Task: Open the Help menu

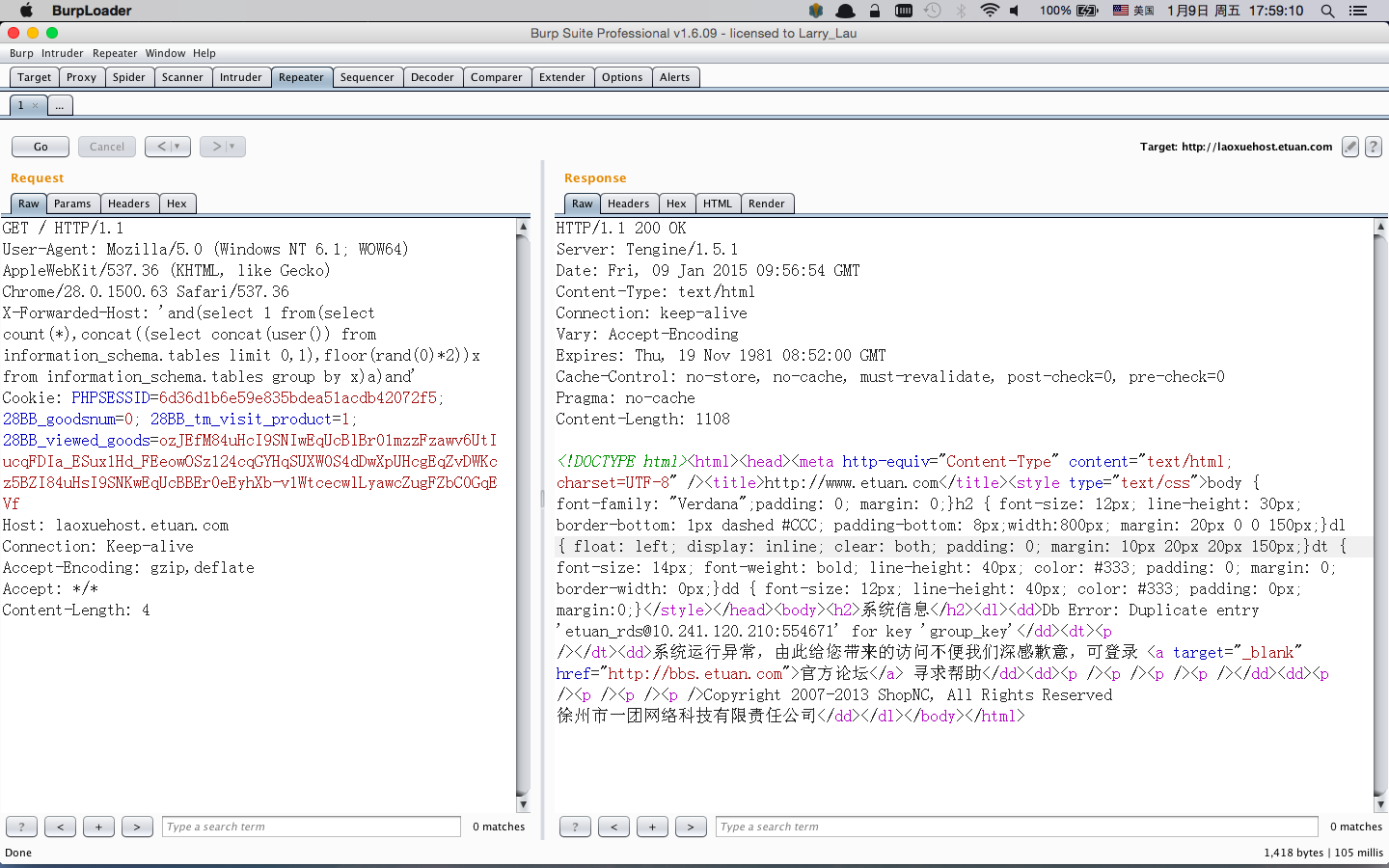Action: point(204,53)
